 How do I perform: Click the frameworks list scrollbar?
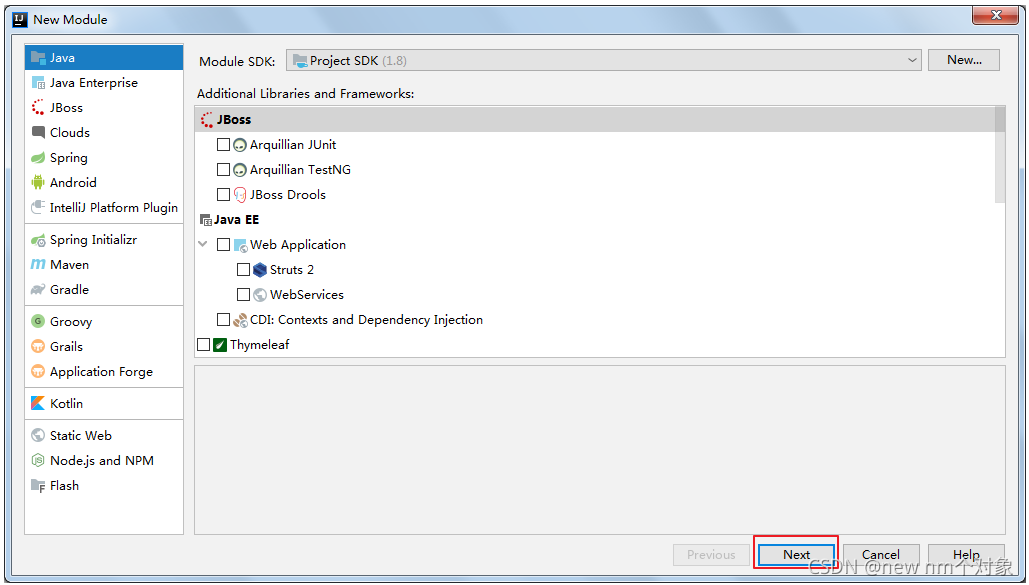pyautogui.click(x=999, y=154)
